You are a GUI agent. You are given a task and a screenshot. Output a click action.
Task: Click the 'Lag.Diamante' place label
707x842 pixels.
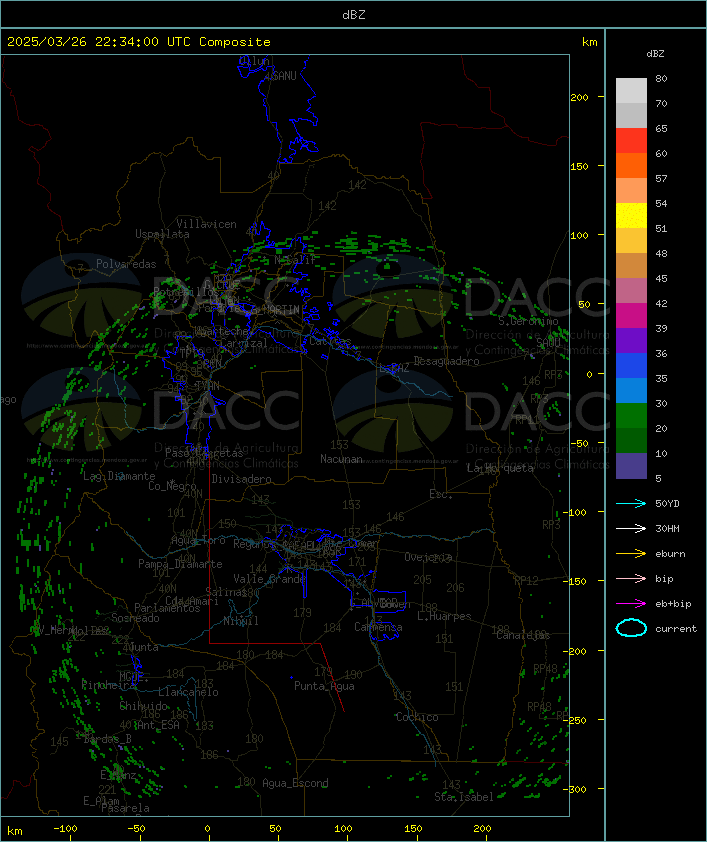[x=119, y=476]
